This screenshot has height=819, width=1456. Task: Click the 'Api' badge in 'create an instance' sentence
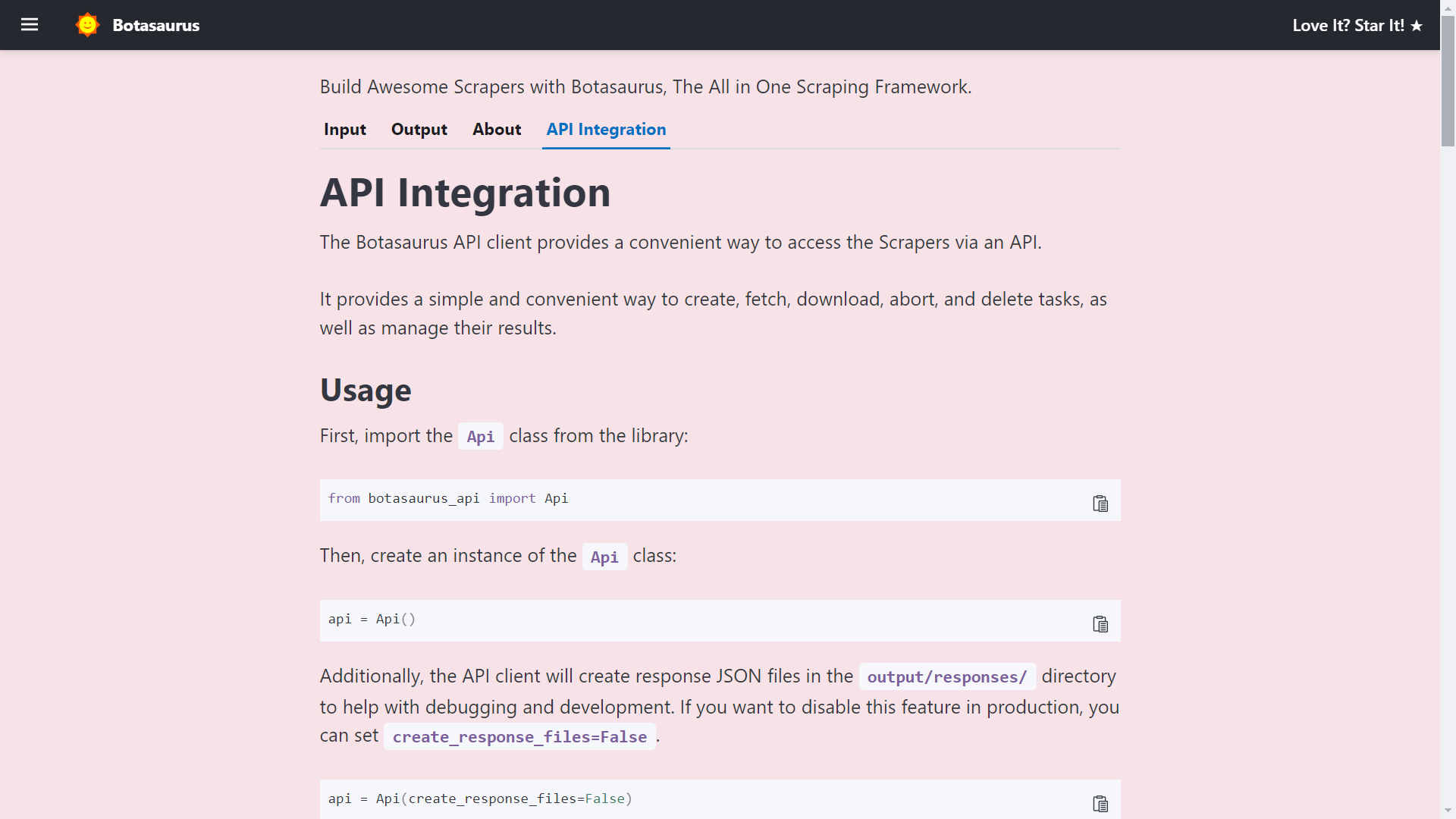point(604,556)
